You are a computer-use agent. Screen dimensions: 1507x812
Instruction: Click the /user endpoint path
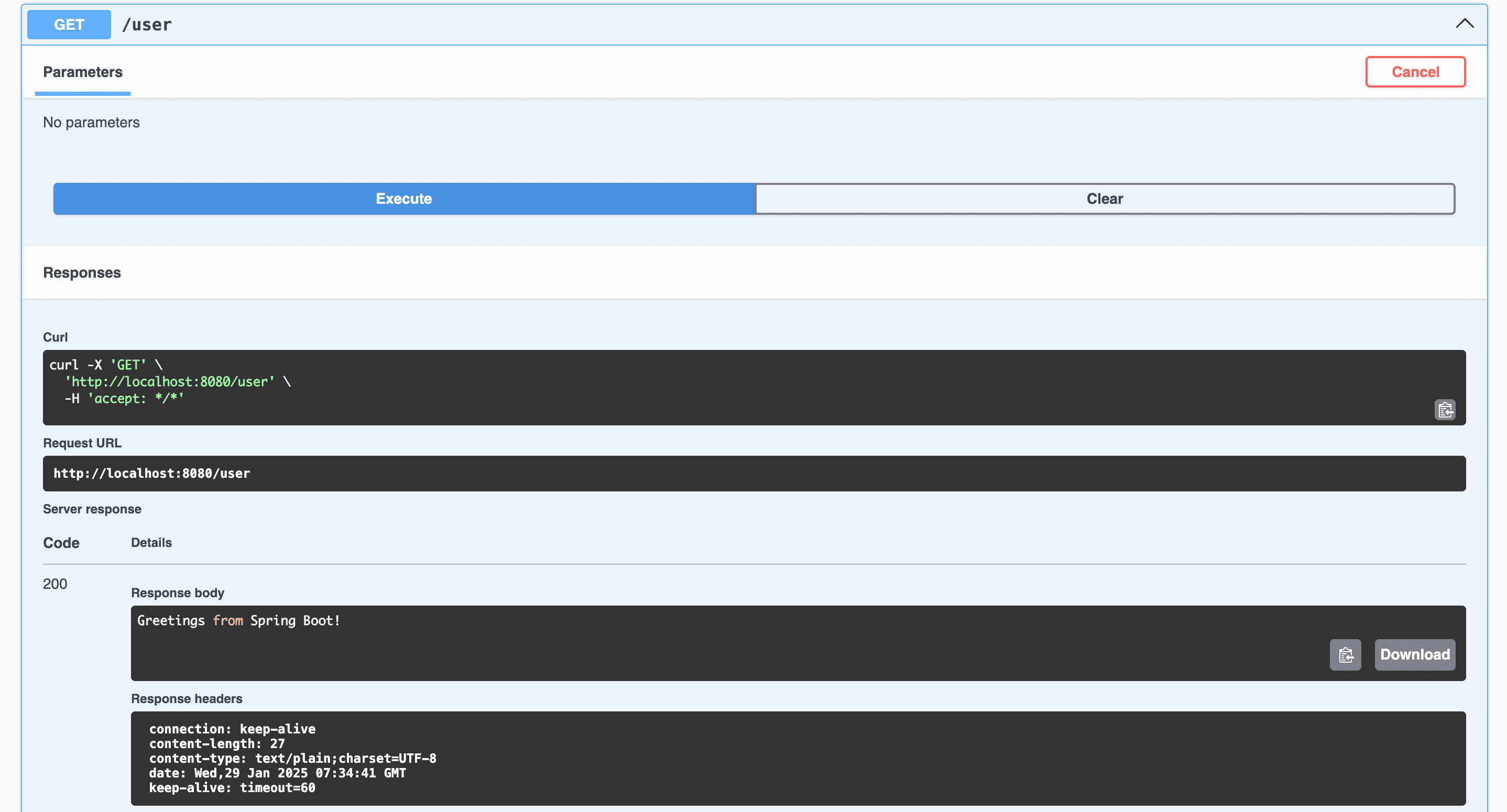(147, 25)
